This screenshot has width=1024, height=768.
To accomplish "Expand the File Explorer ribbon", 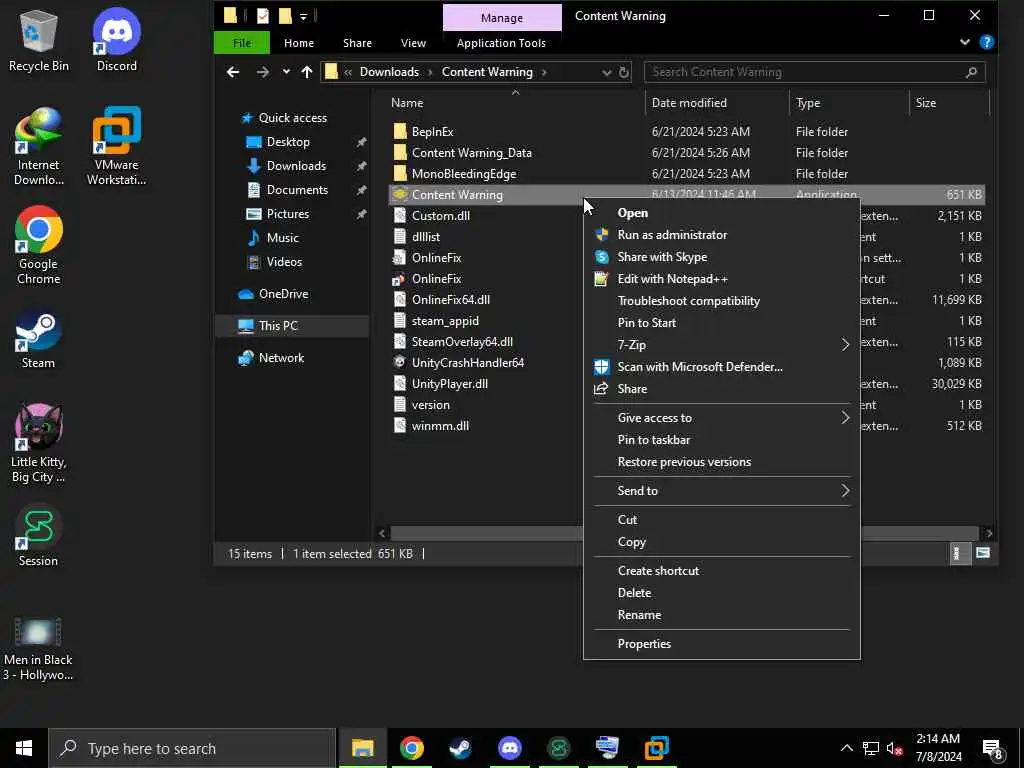I will pyautogui.click(x=965, y=42).
